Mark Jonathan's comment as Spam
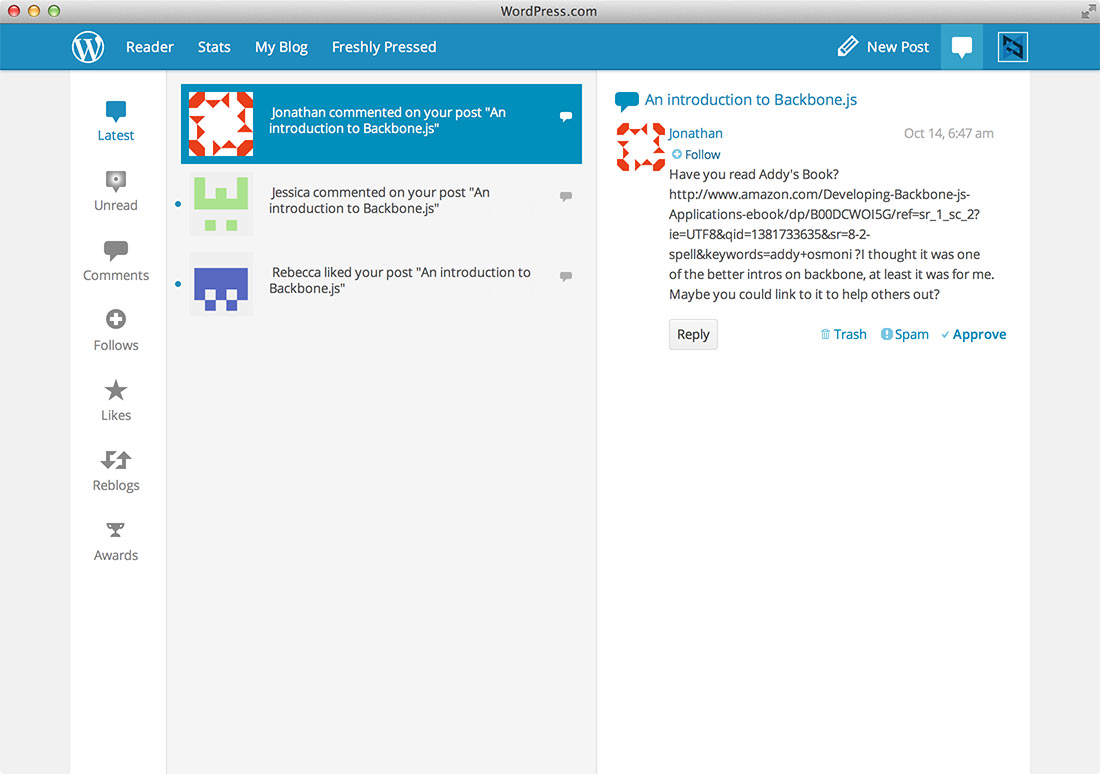1100x774 pixels. pyautogui.click(x=904, y=334)
